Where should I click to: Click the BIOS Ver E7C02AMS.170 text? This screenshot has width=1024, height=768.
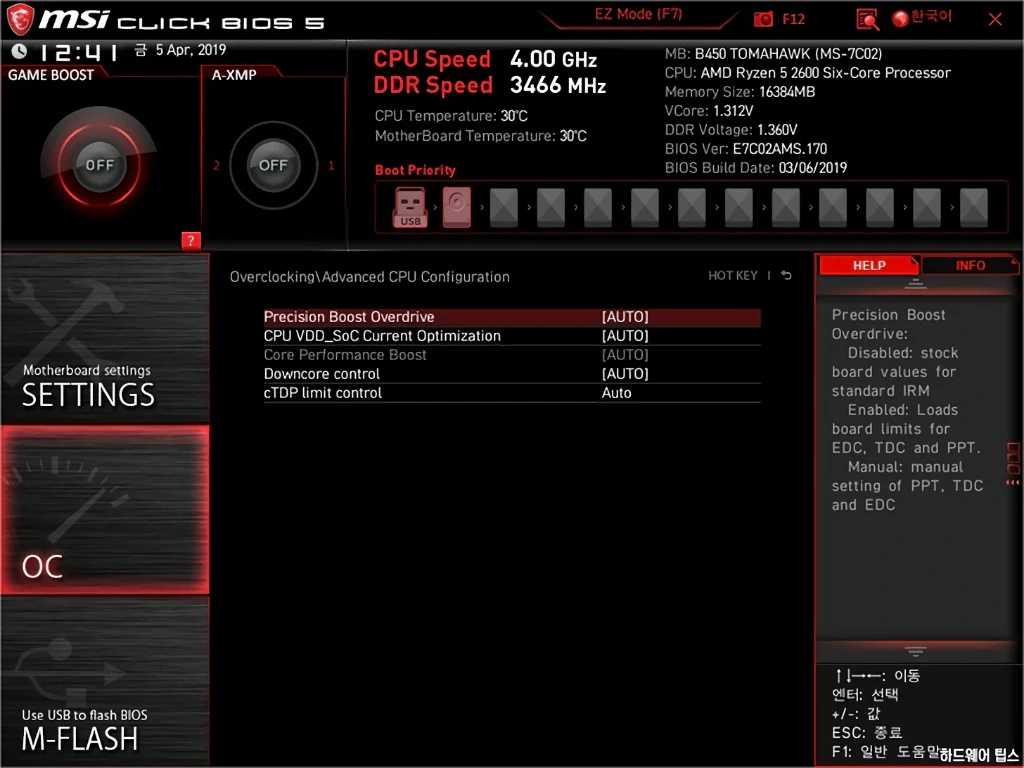(746, 149)
